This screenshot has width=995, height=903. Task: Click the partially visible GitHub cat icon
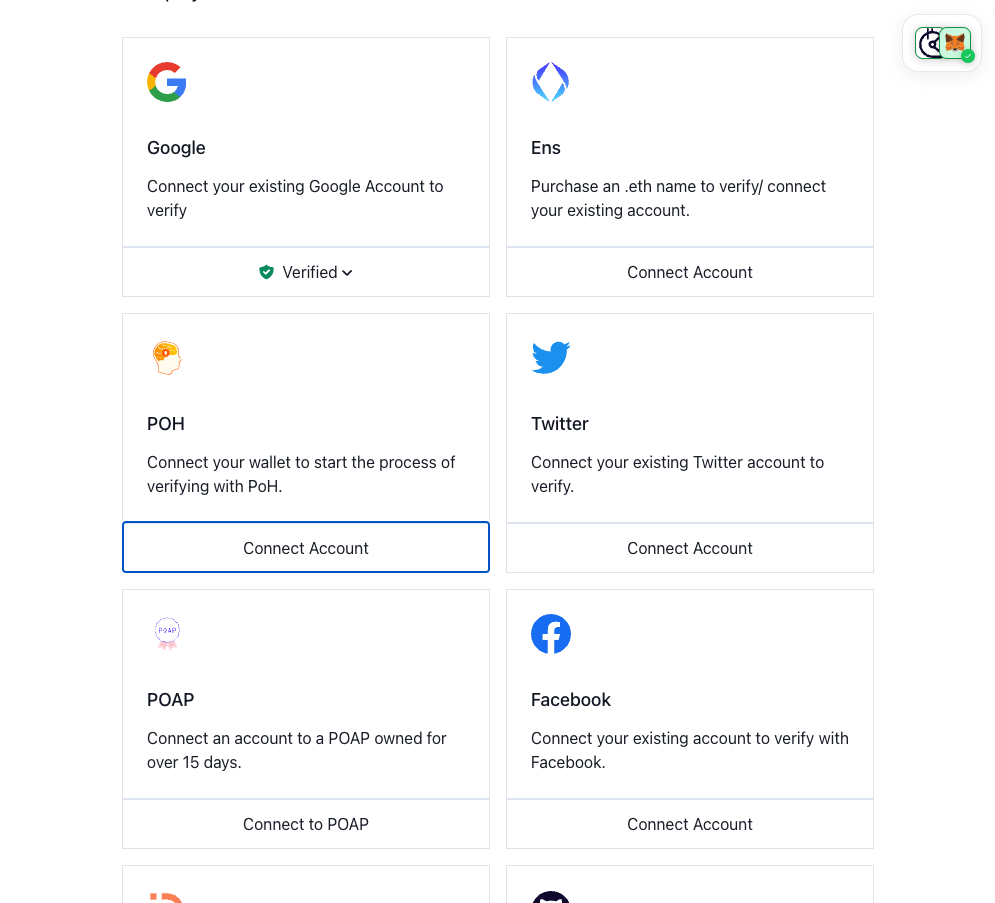pos(551,897)
